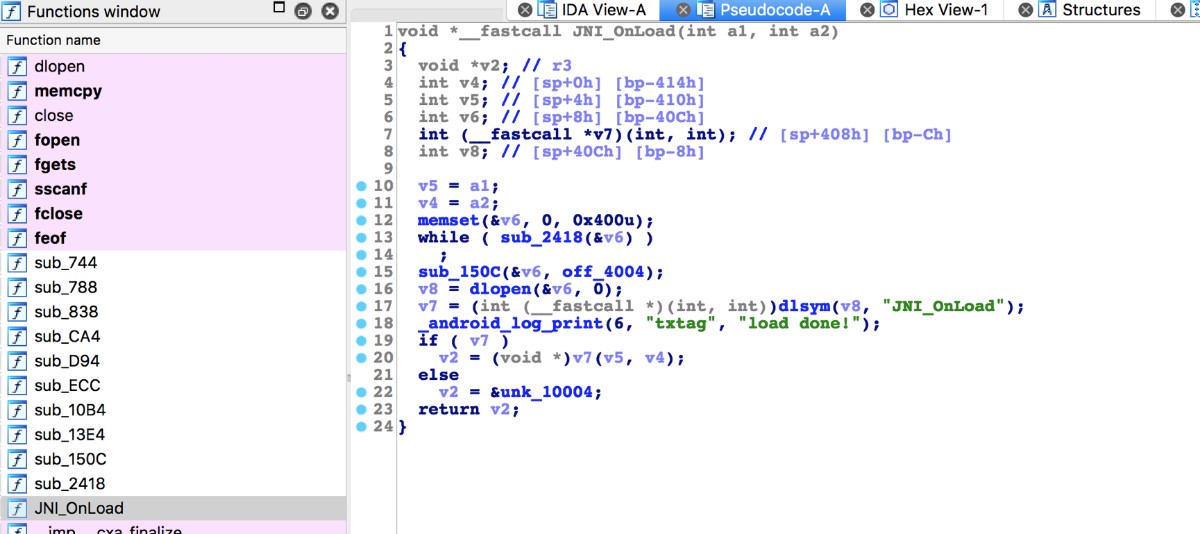Click the function icon beside JNI_OnLoad
This screenshot has height=534, width=1200.
[x=17, y=508]
